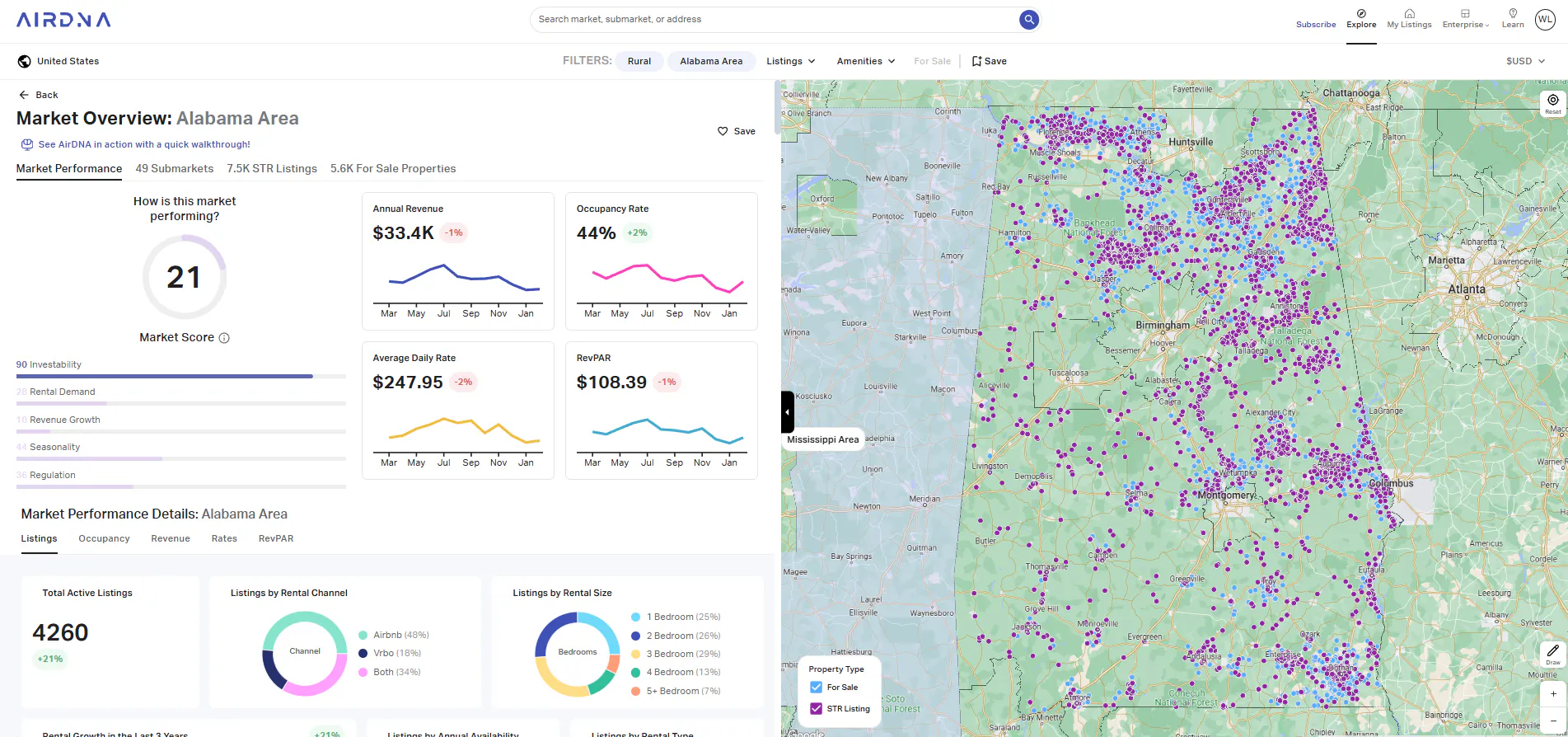Click the bookmark Save filter icon
The image size is (1568, 737).
pyautogui.click(x=976, y=61)
